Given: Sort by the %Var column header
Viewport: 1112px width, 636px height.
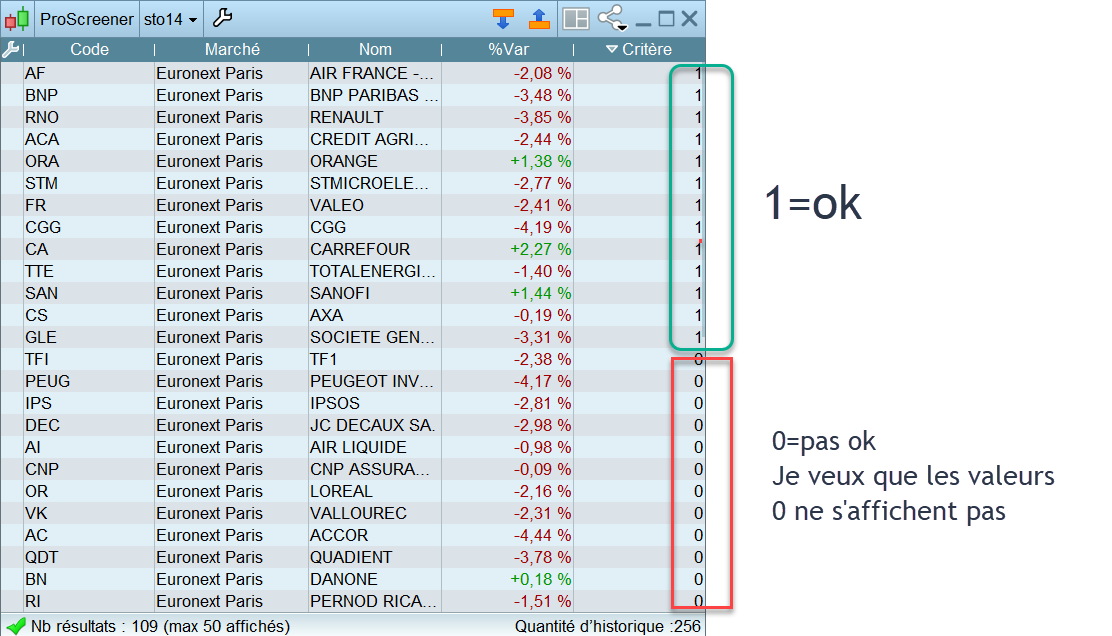Looking at the screenshot, I should point(508,50).
